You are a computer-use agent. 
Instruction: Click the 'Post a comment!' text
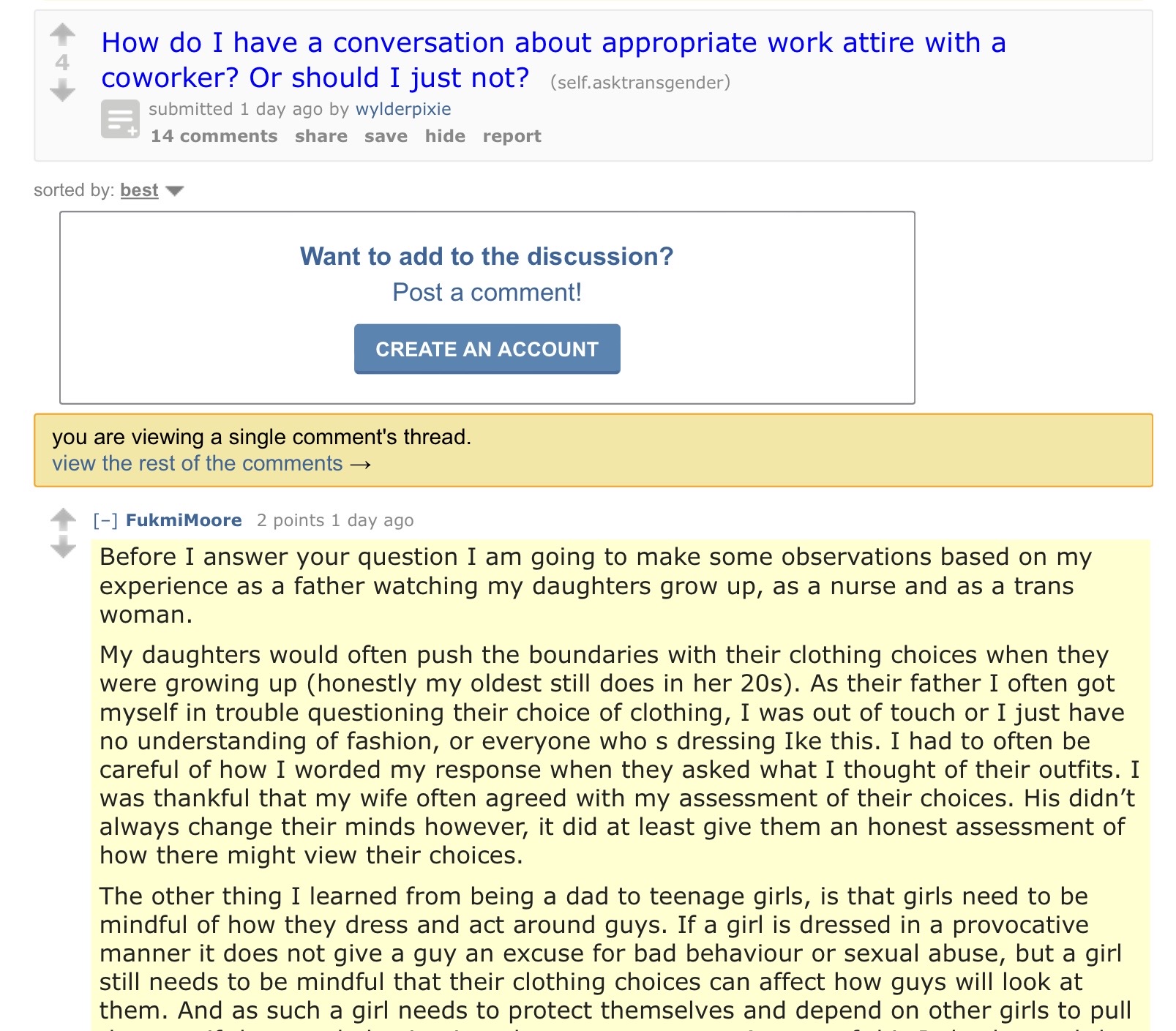coord(487,293)
